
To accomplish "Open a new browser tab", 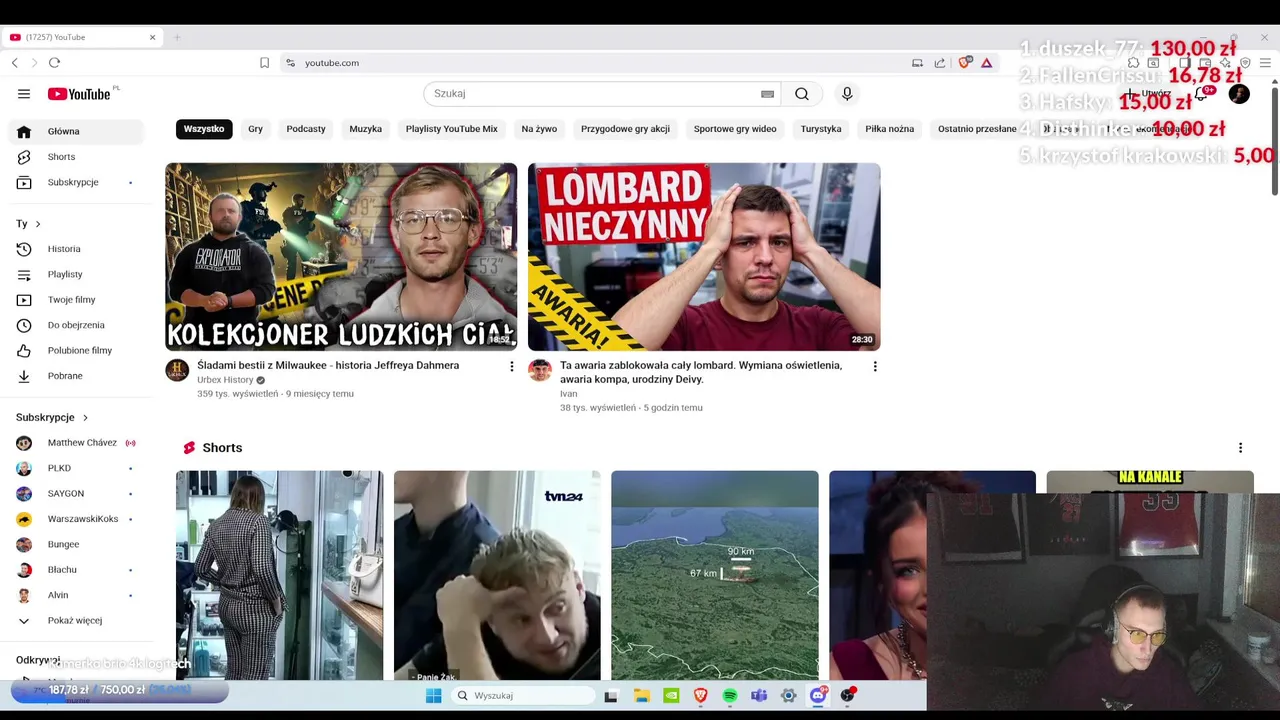I will (177, 37).
